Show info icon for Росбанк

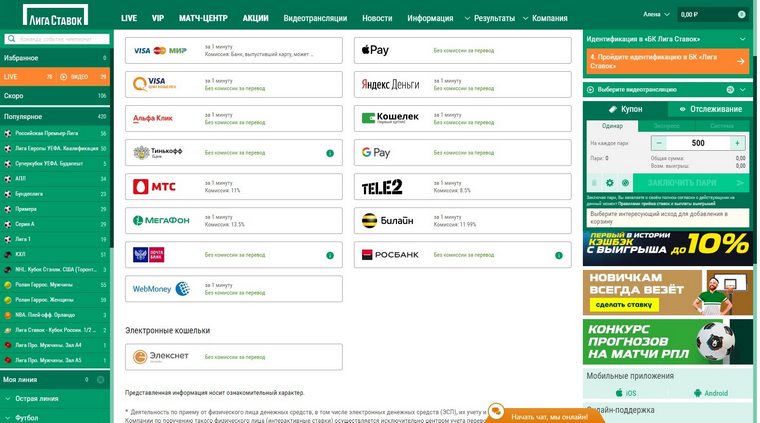click(559, 255)
